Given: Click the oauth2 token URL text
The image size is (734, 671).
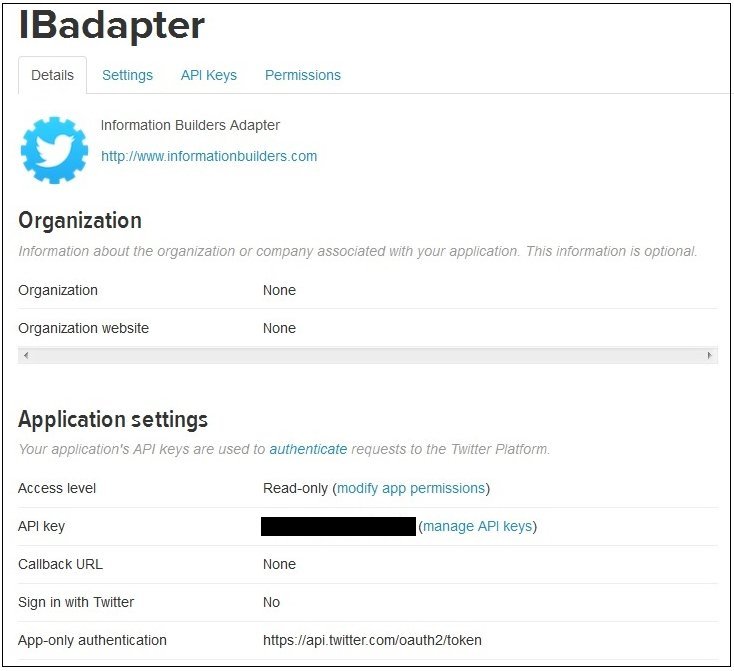Looking at the screenshot, I should pyautogui.click(x=372, y=640).
